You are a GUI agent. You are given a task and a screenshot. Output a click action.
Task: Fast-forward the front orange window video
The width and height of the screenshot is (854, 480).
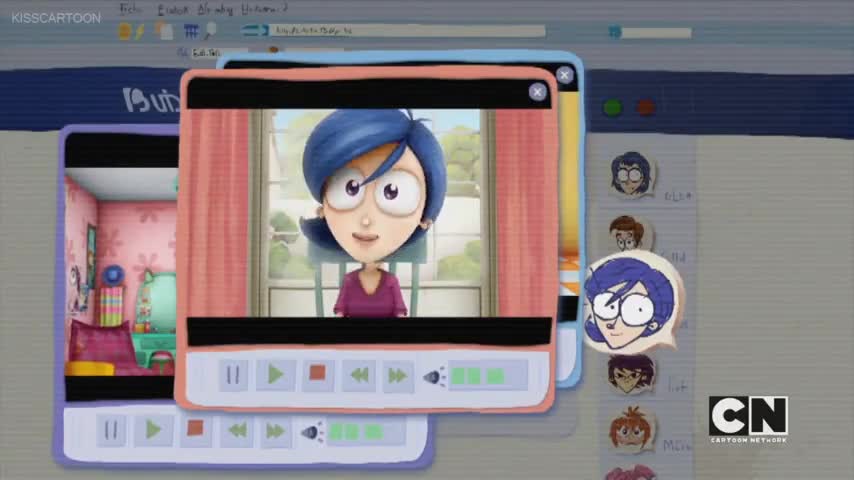coord(398,375)
